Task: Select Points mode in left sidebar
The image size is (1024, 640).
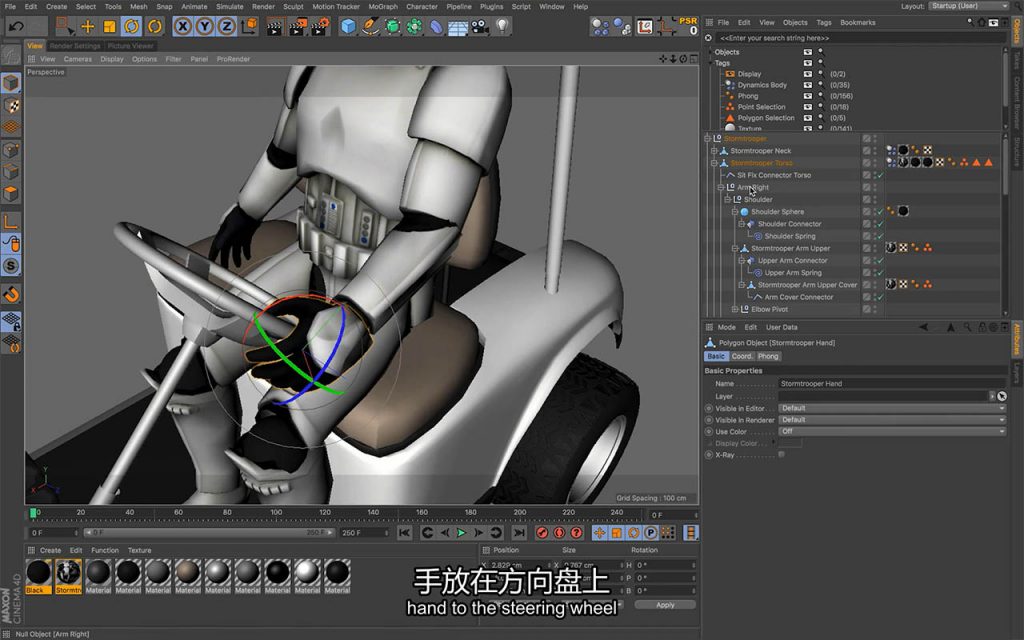Action: click(11, 151)
